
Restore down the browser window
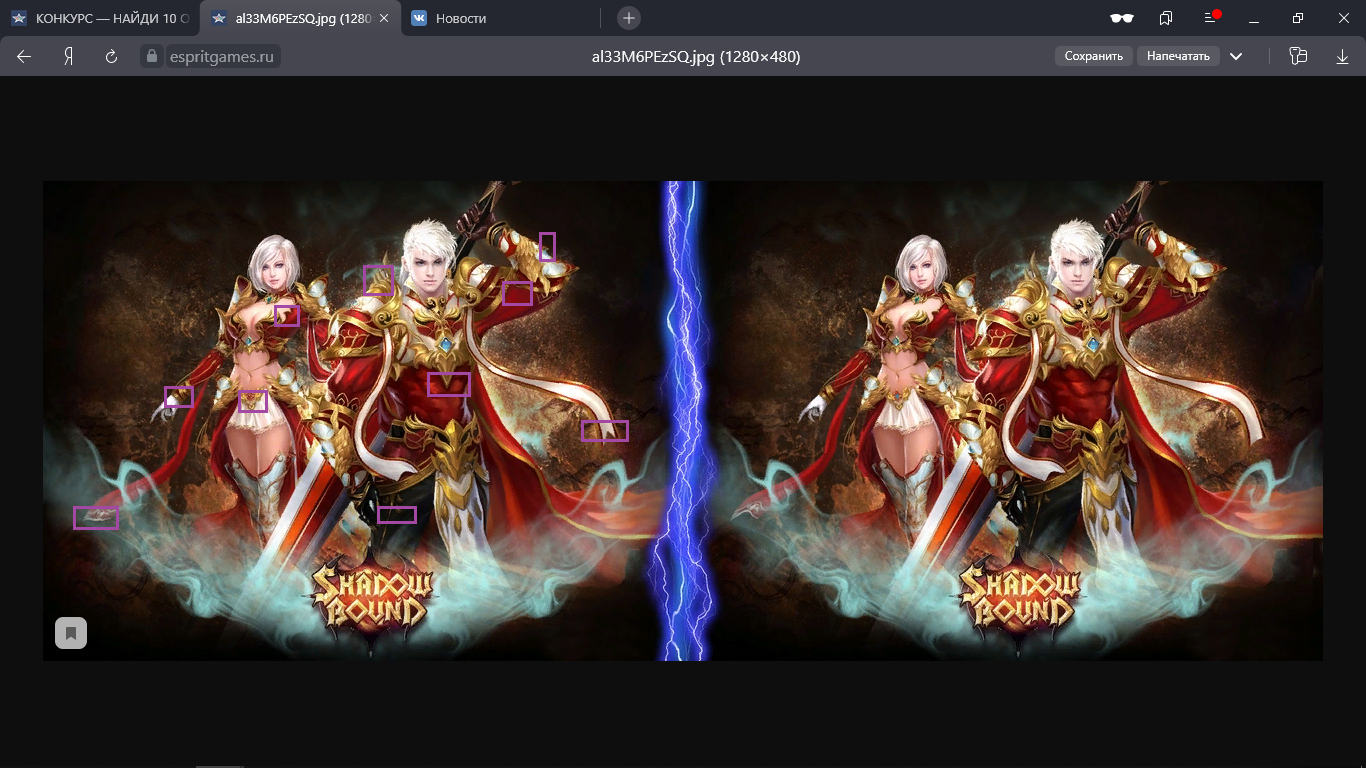(x=1298, y=18)
